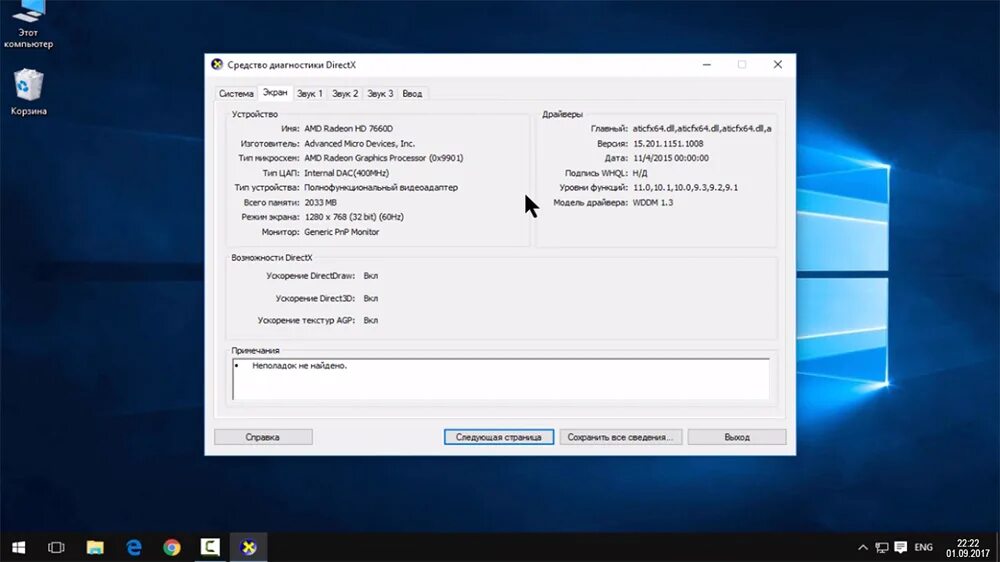Screen dimensions: 1000x562
Task: Show hidden tray icons chevron
Action: click(x=862, y=547)
